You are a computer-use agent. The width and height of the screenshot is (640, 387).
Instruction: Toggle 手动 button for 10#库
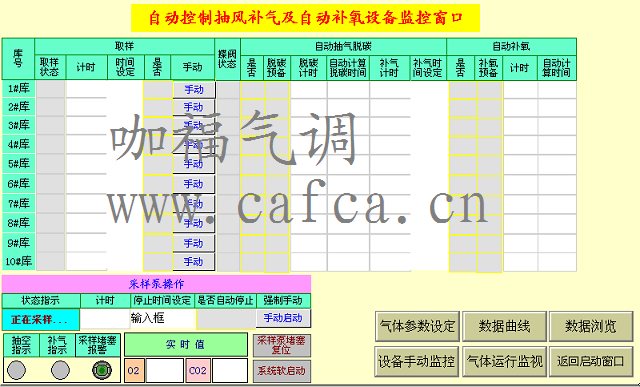point(194,262)
